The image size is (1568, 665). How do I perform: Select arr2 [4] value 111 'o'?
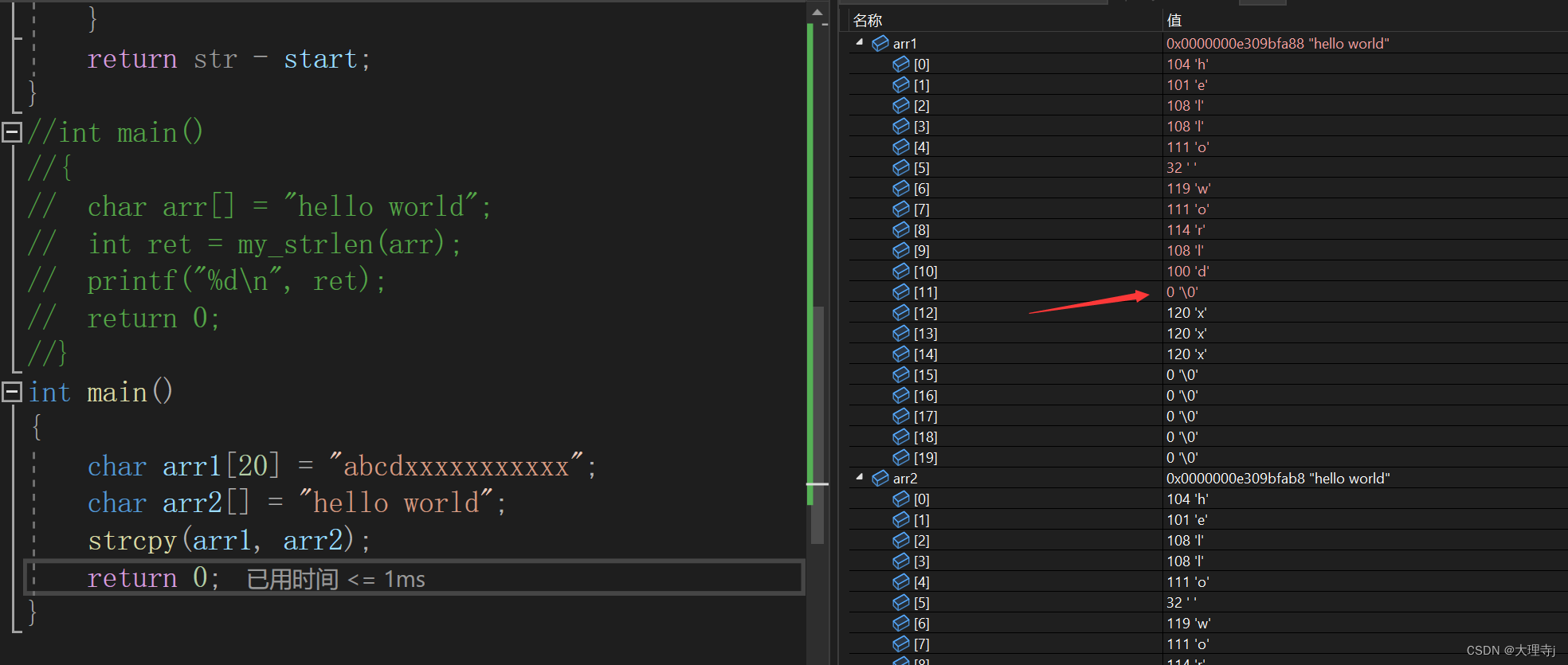pos(1188,582)
